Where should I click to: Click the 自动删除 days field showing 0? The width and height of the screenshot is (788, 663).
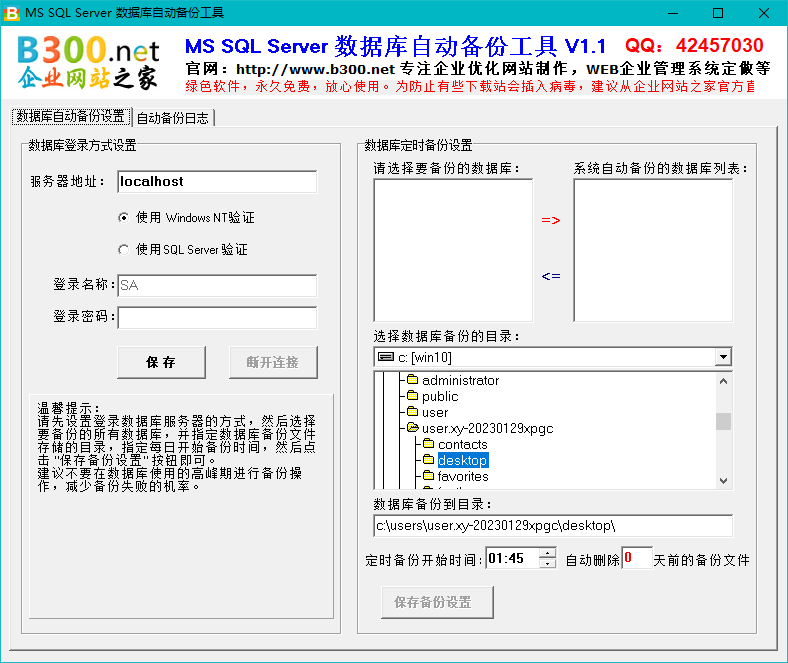pyautogui.click(x=637, y=558)
